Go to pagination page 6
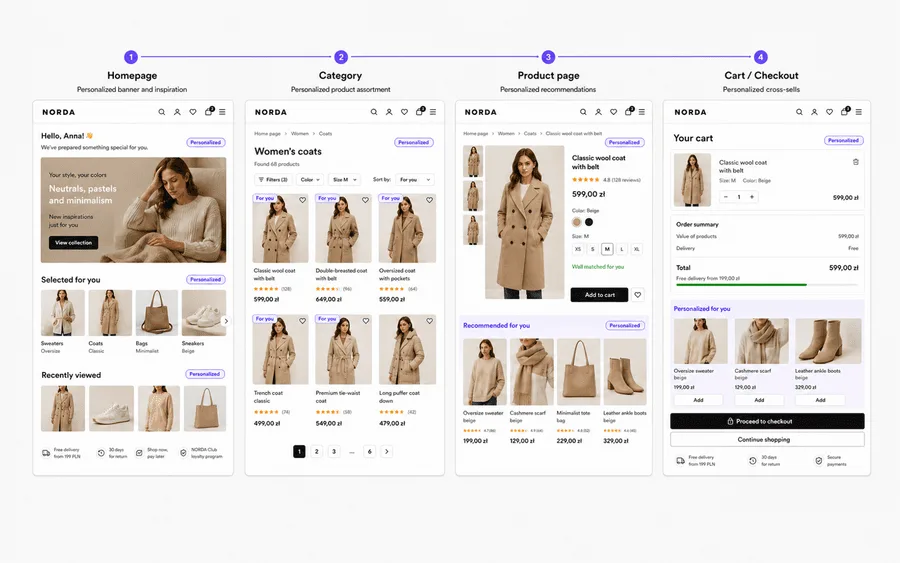 (x=370, y=452)
